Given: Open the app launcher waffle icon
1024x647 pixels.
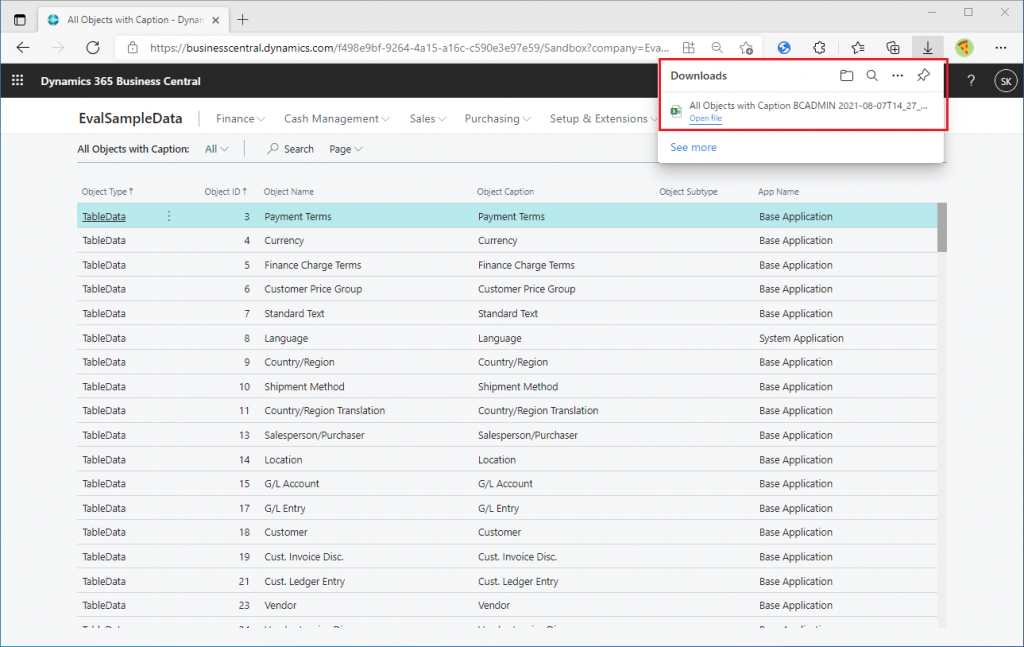Looking at the screenshot, I should coord(18,80).
